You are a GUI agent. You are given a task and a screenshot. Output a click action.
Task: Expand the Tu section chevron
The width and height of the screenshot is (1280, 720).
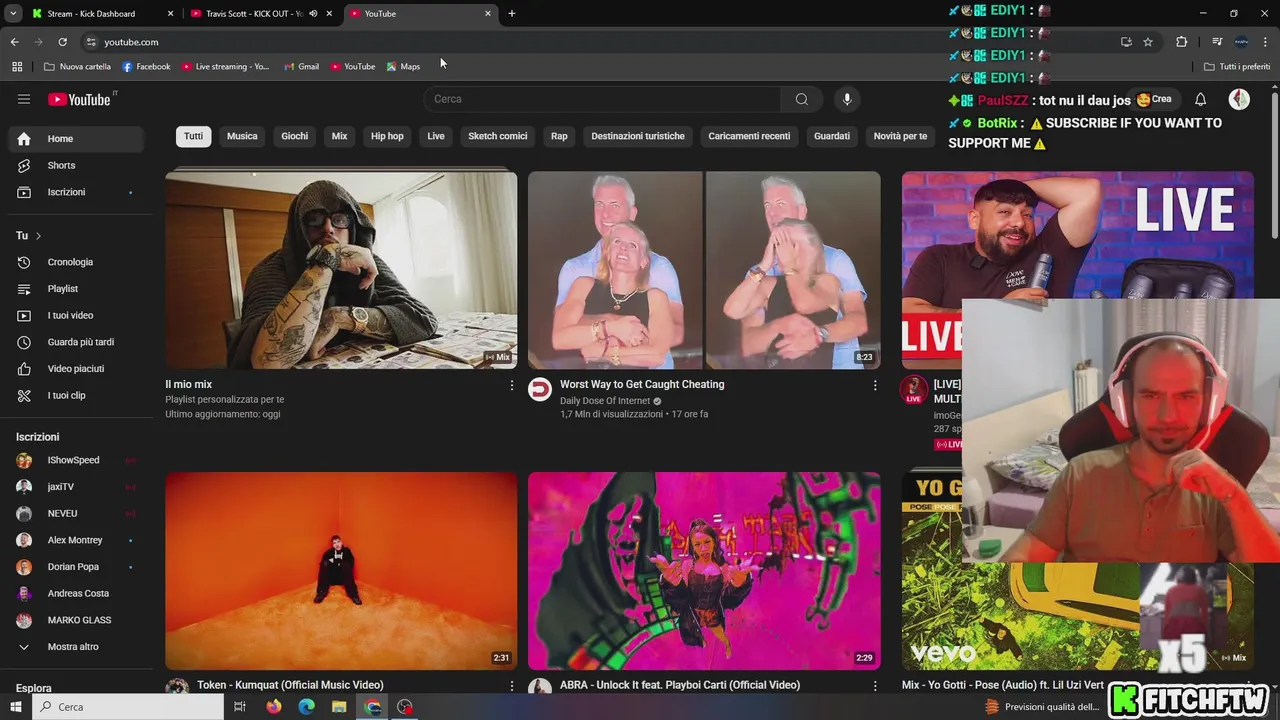click(38, 236)
